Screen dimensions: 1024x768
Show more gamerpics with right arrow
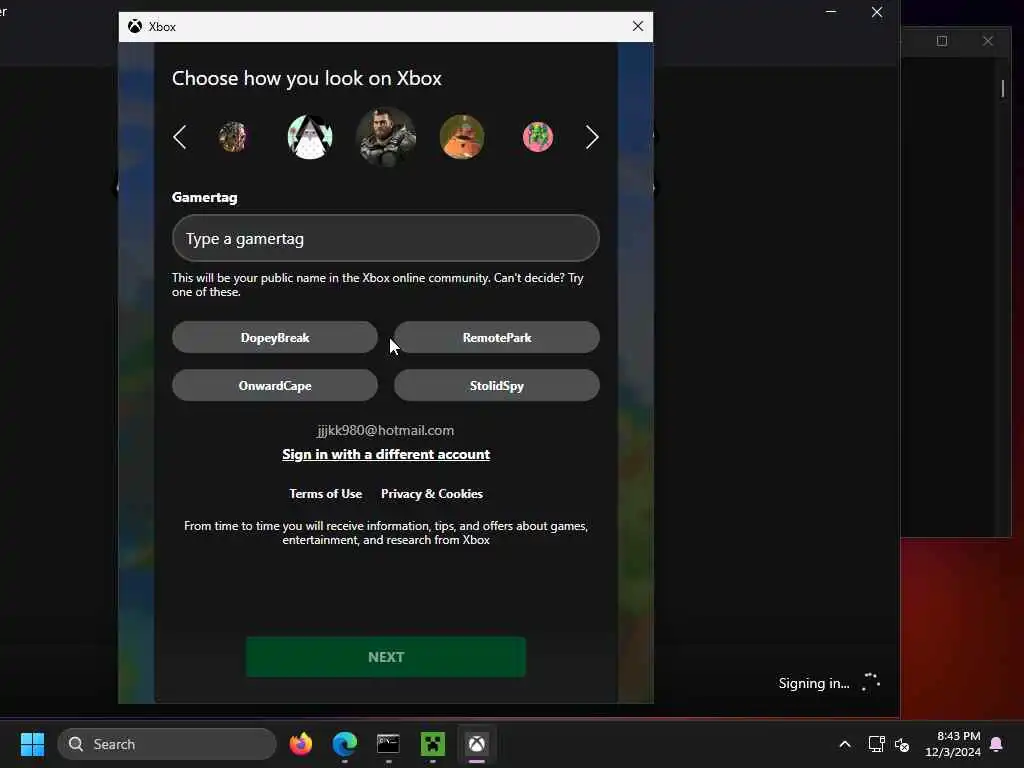click(592, 137)
